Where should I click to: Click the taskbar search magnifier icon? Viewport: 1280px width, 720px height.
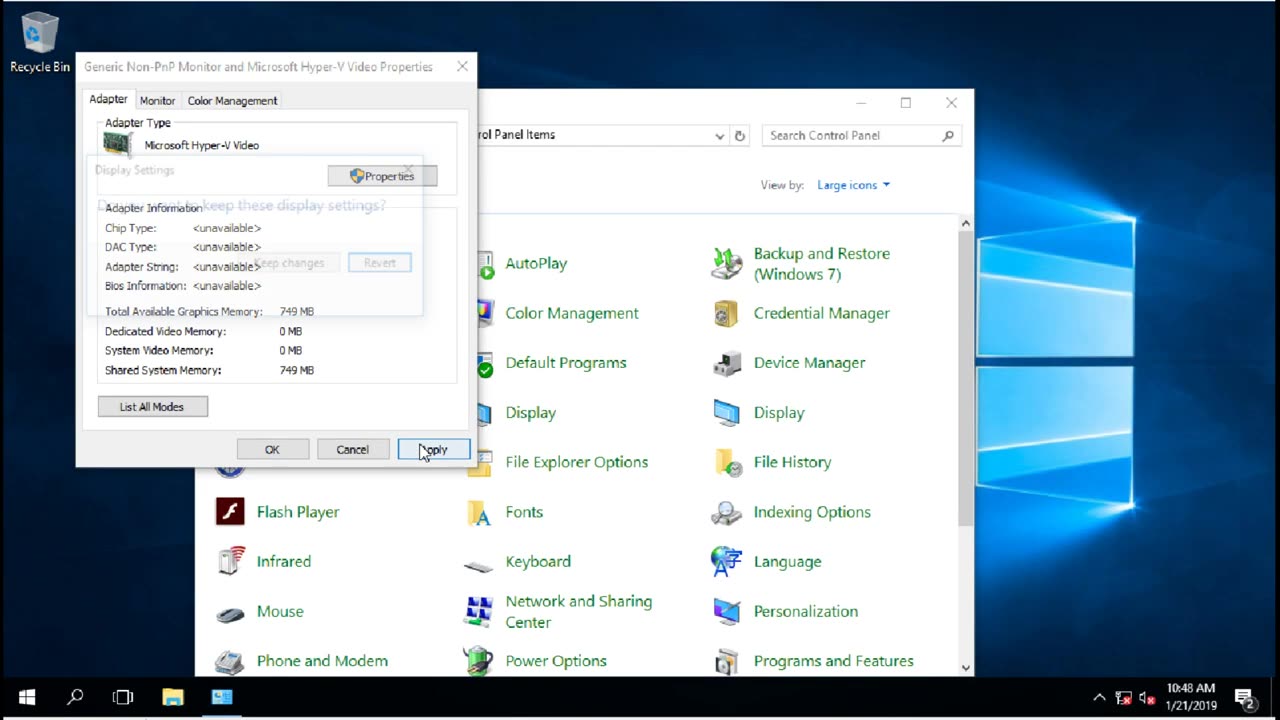pyautogui.click(x=75, y=697)
